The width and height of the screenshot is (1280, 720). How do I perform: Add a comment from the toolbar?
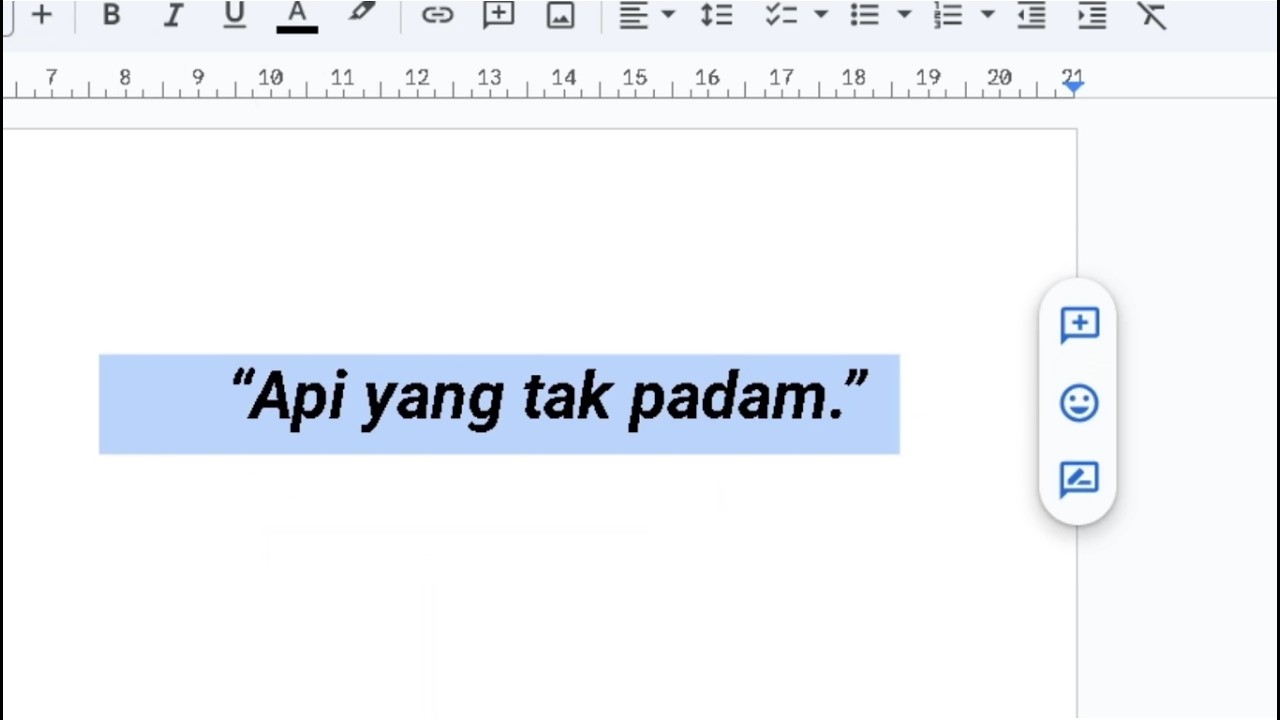pyautogui.click(x=498, y=15)
